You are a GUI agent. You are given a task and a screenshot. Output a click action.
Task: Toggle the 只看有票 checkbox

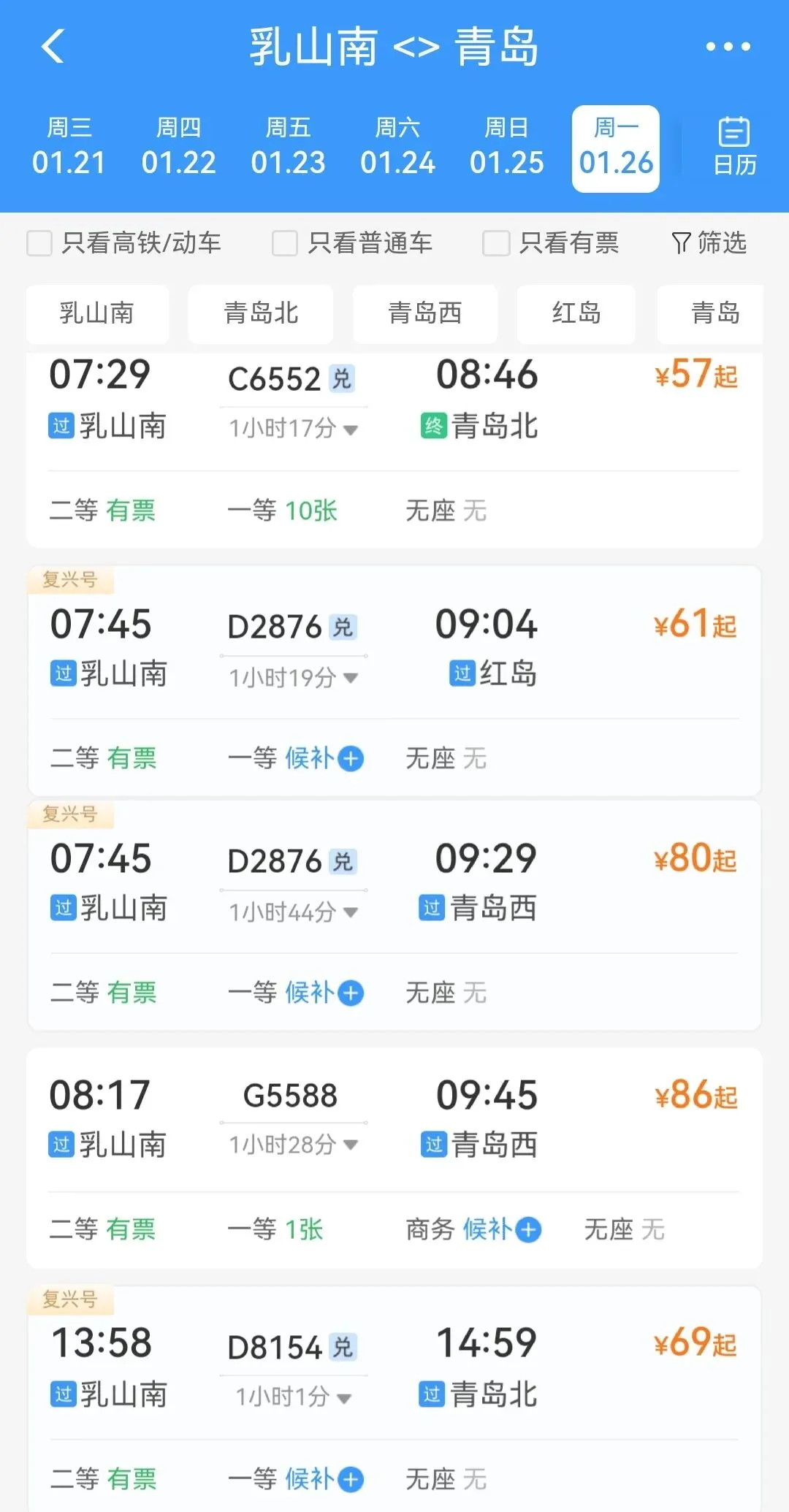click(495, 243)
